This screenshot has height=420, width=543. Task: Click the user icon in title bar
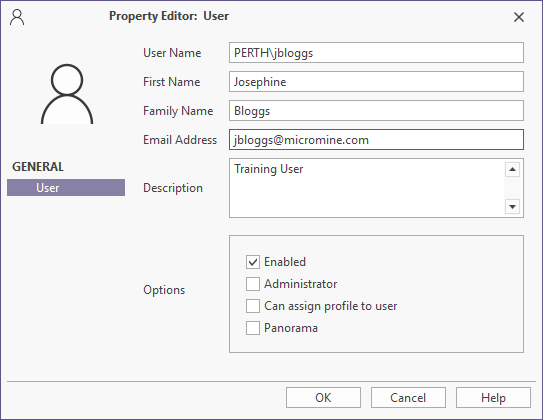point(17,17)
